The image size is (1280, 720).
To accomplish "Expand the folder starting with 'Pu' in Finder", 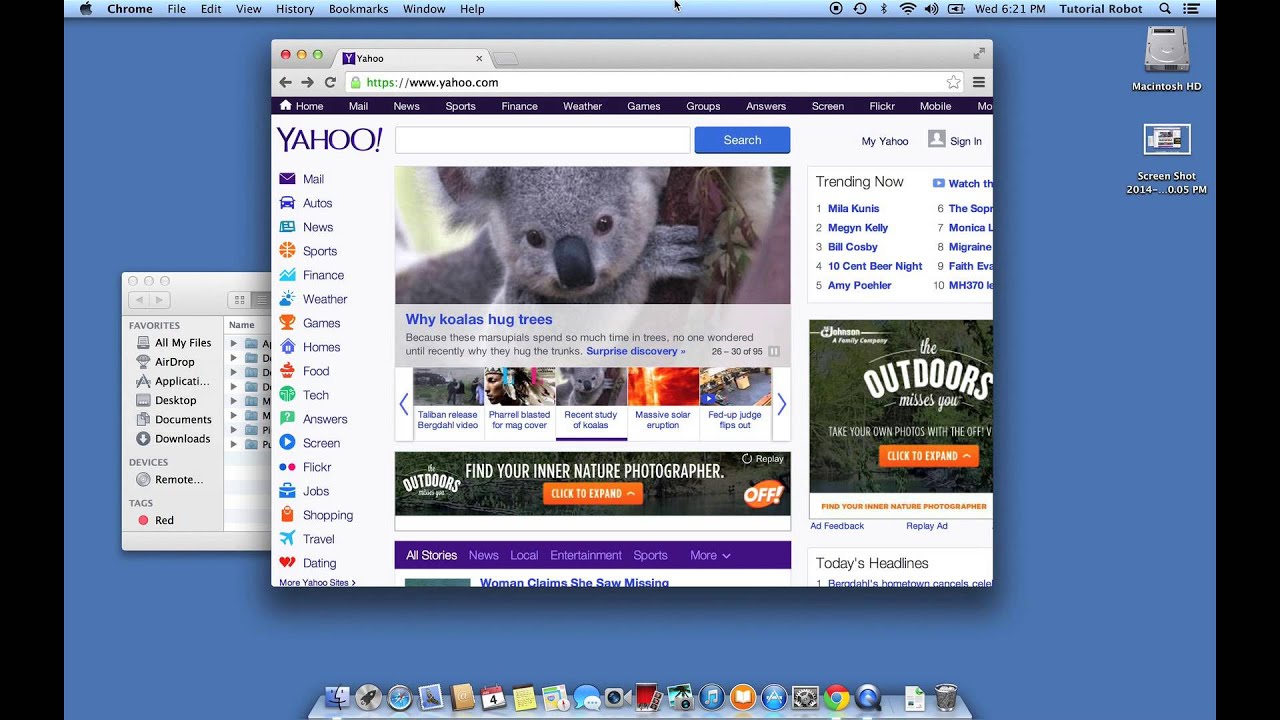I will click(234, 444).
